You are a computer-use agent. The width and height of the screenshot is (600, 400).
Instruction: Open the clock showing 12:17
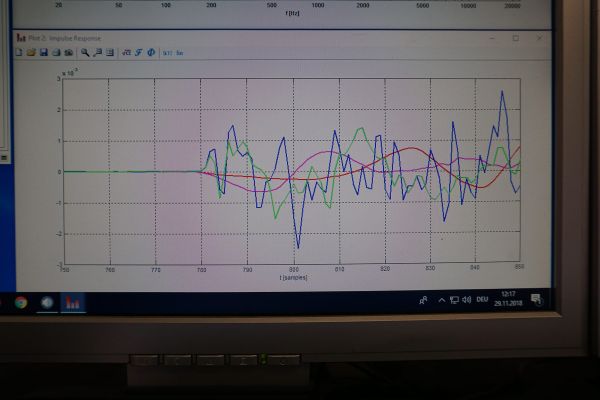pos(510,299)
